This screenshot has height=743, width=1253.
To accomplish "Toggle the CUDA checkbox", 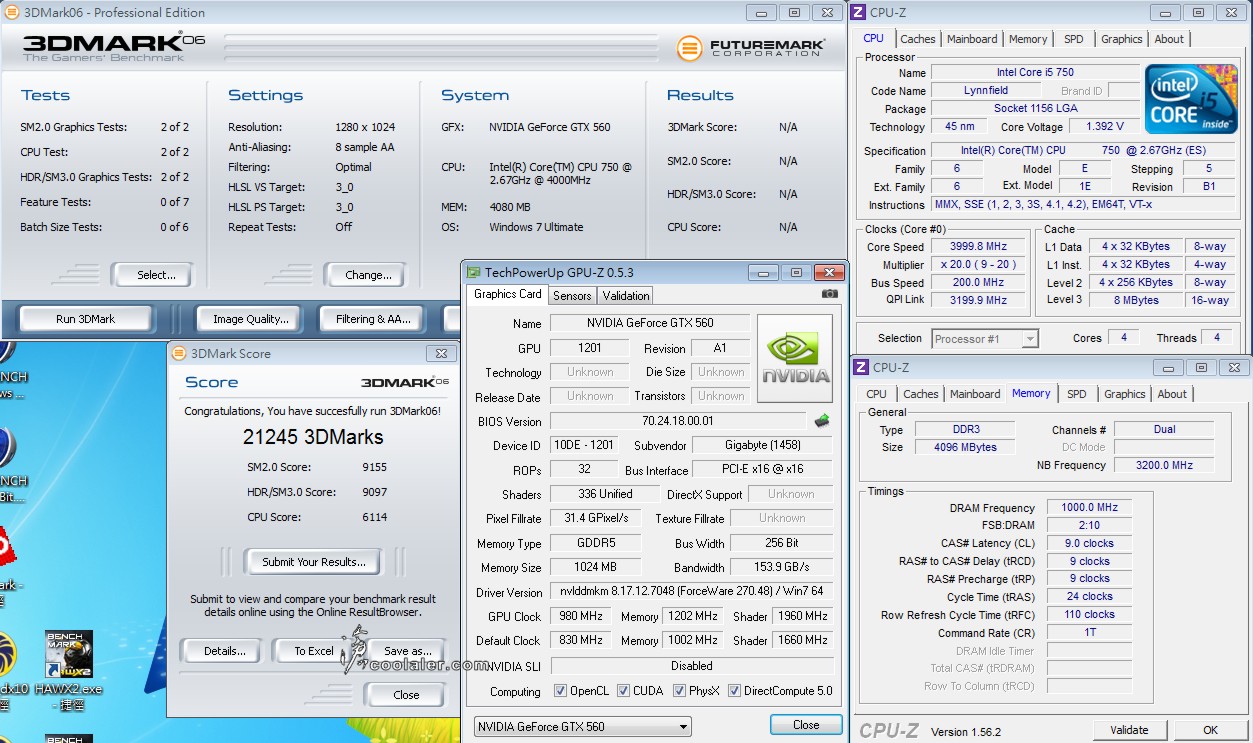I will 623,691.
